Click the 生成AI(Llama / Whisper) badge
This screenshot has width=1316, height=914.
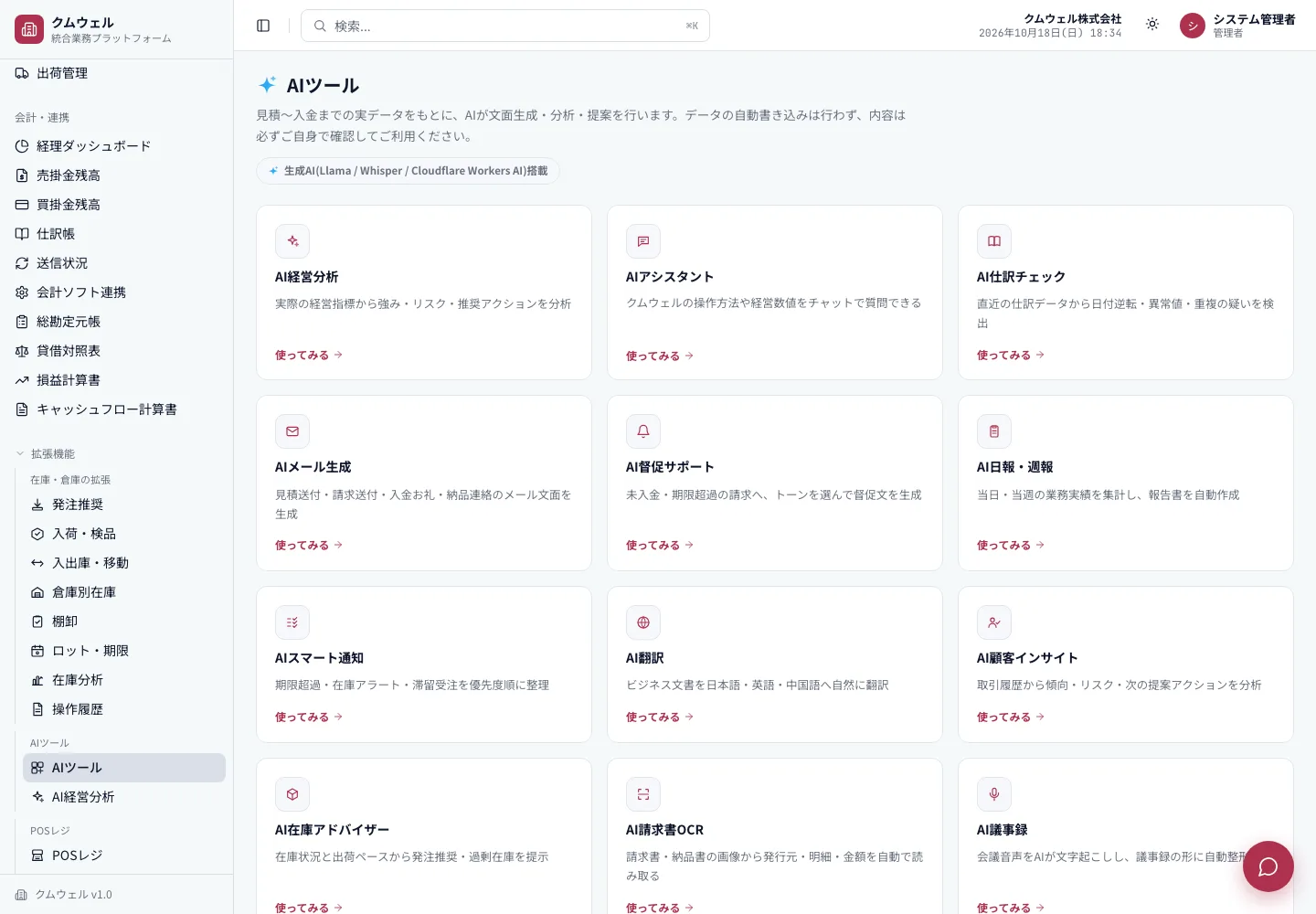click(x=408, y=171)
